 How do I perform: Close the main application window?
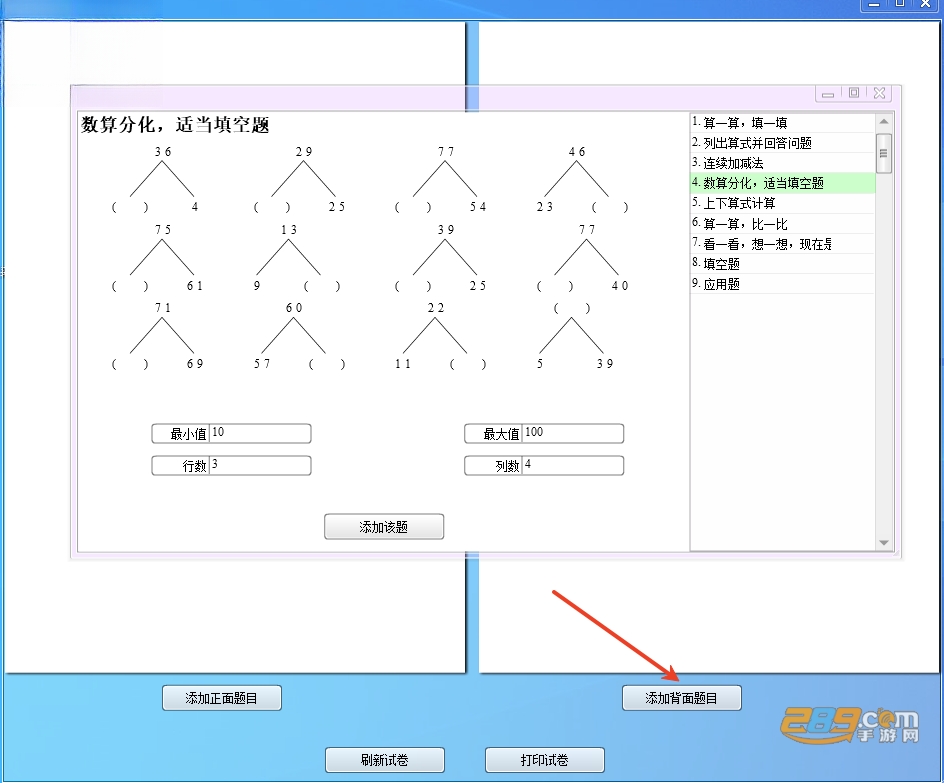(927, 4)
